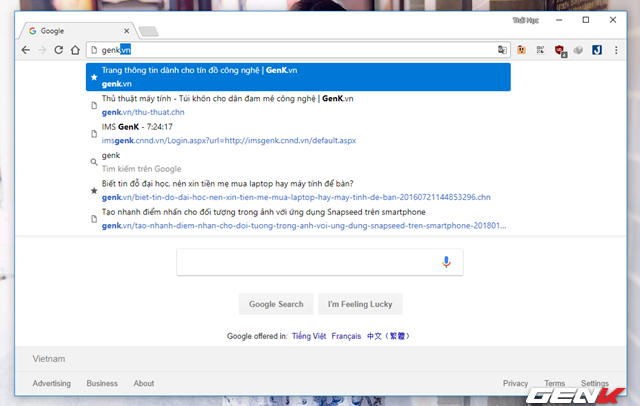
Task: Switch Google to 中文（繁體）
Action: pos(388,336)
